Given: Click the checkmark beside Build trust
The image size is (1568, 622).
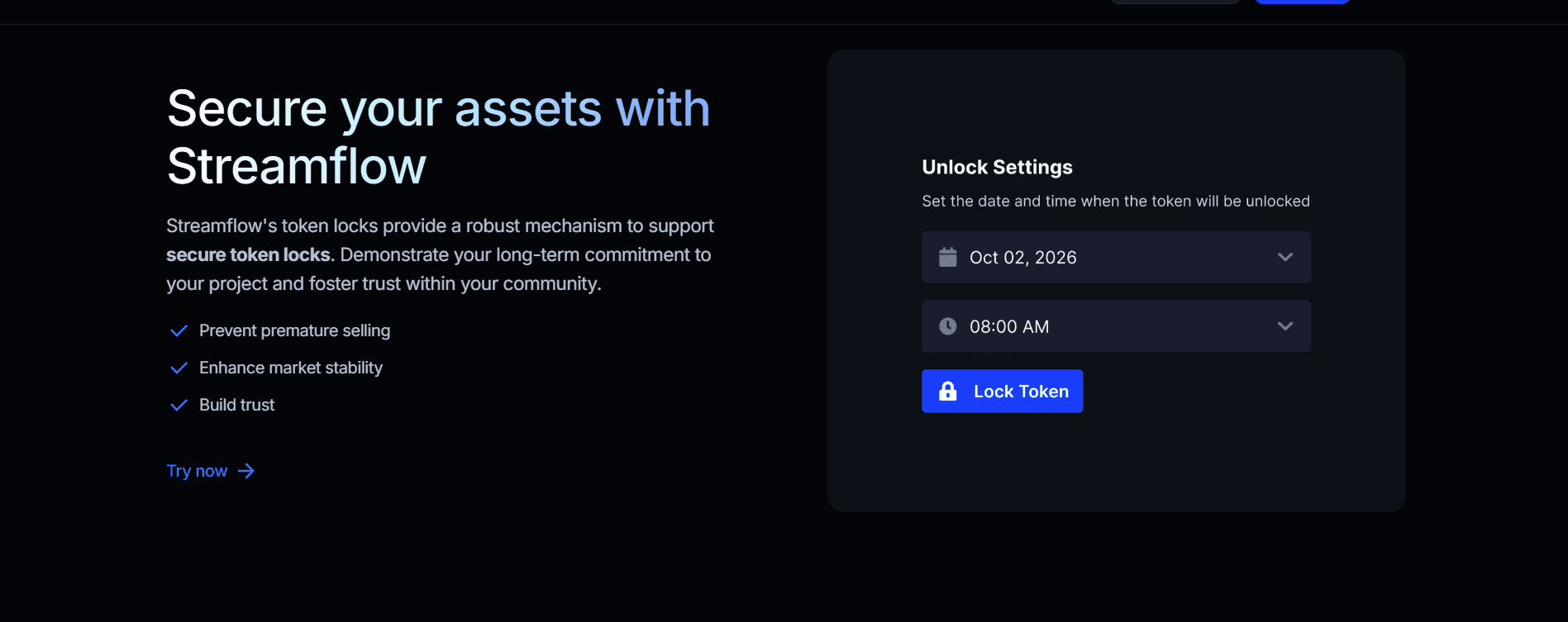Looking at the screenshot, I should [x=179, y=405].
